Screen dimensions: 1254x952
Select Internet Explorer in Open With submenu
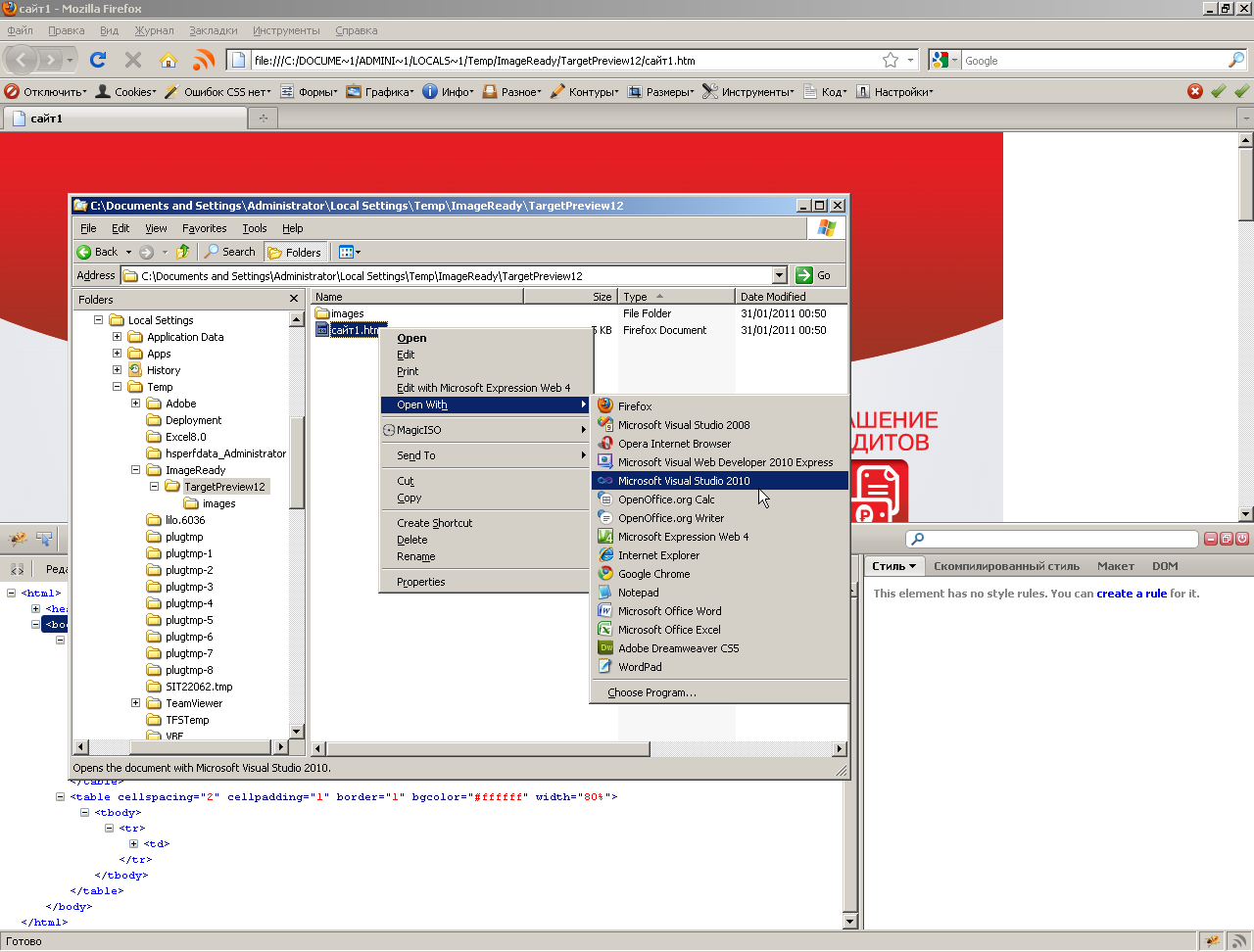(720, 555)
